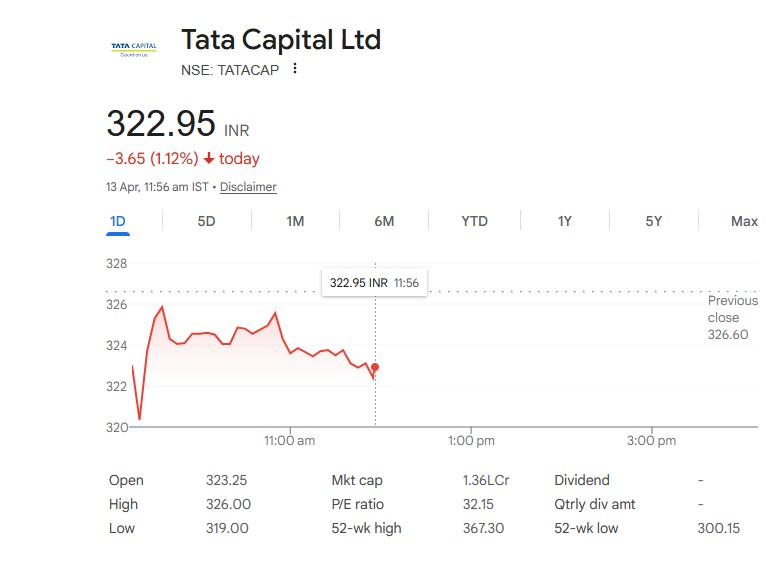
Task: Switch to the 5Y chart tab
Action: click(653, 221)
